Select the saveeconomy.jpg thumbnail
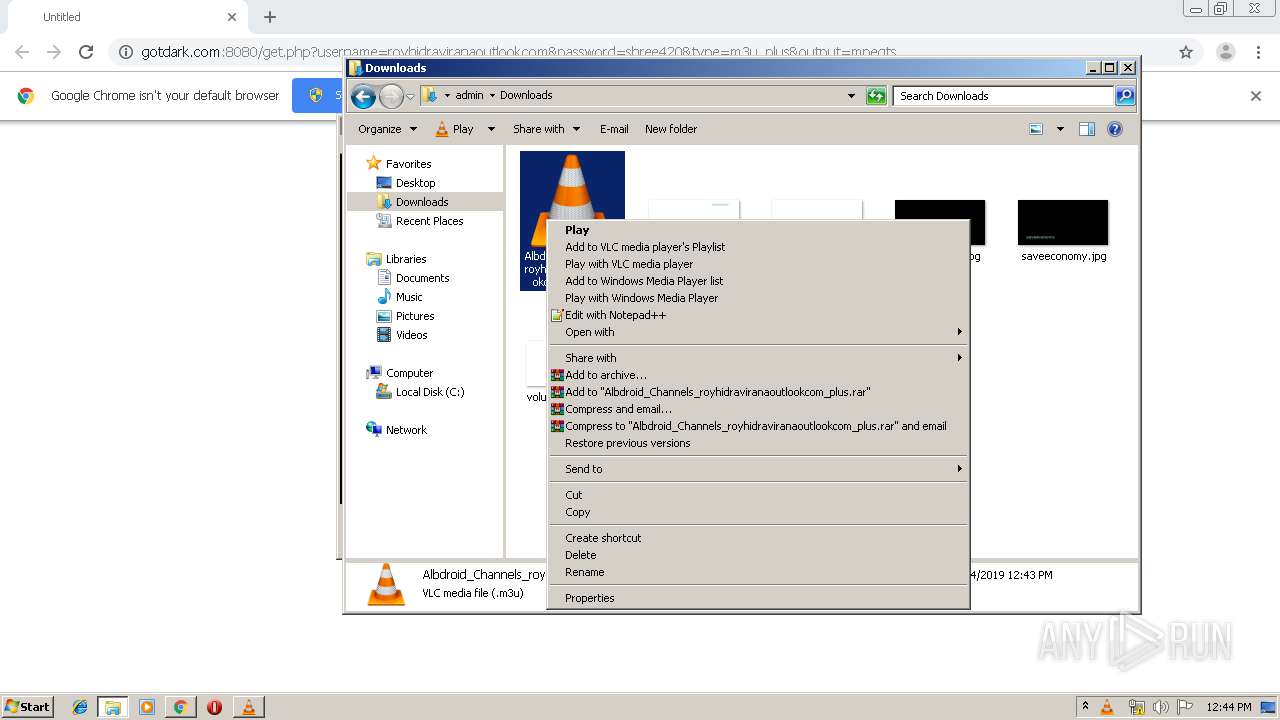 (1063, 222)
